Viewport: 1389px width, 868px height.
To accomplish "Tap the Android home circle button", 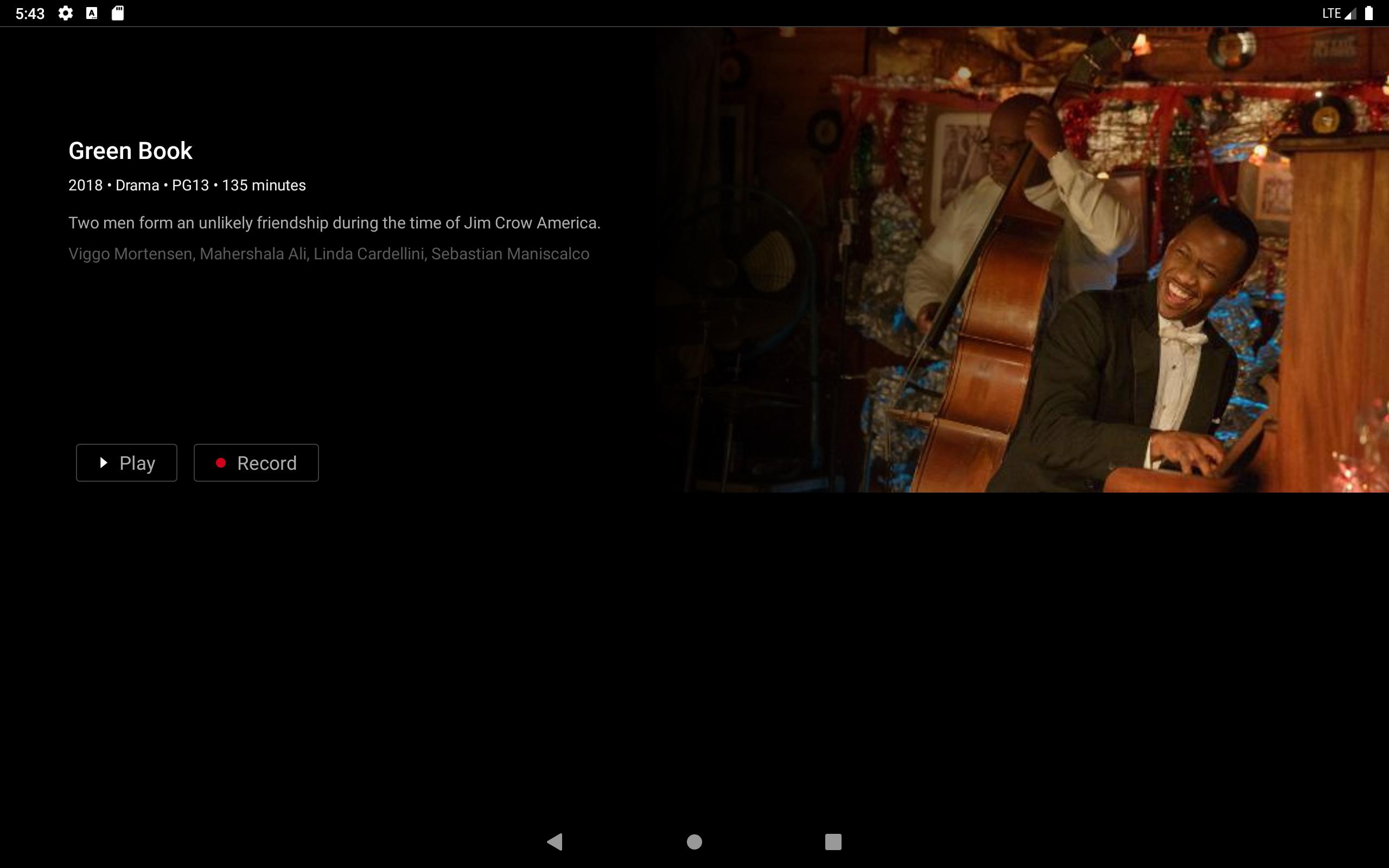I will point(694,841).
